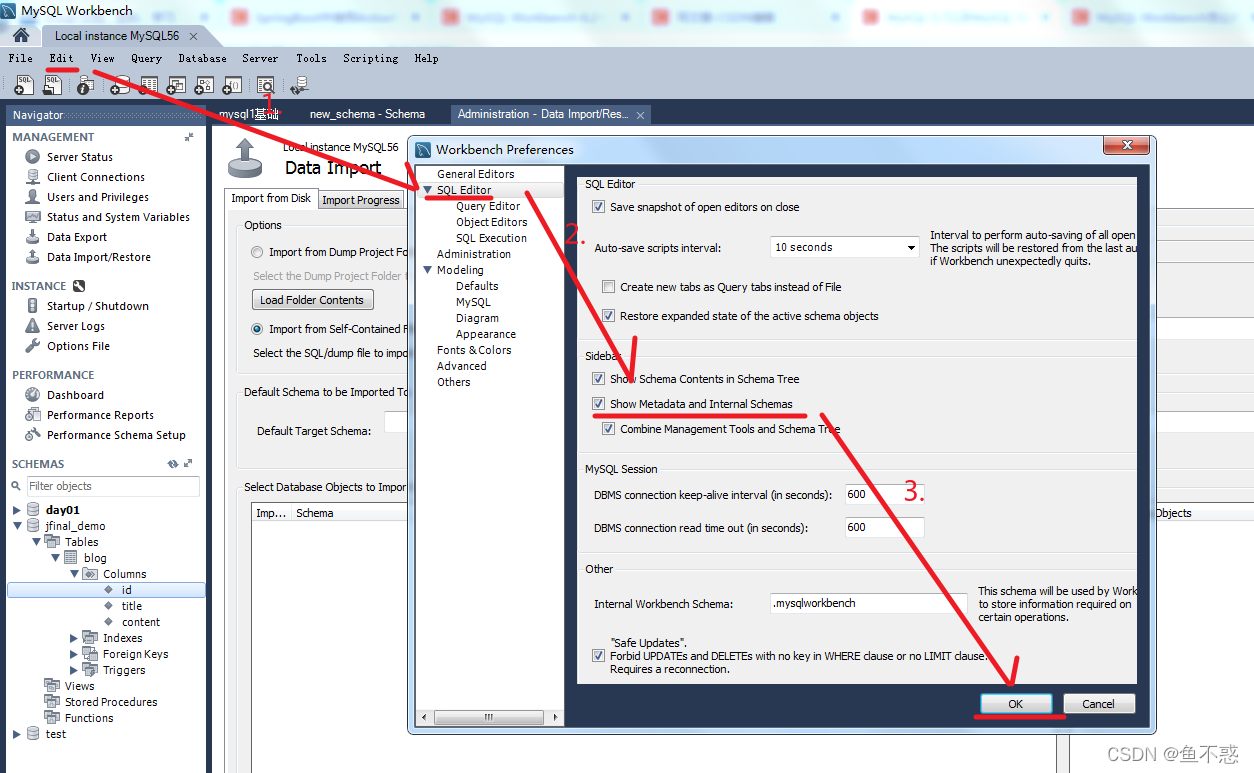Collapse the jfinal_demo schema
The width and height of the screenshot is (1254, 773).
(17, 526)
